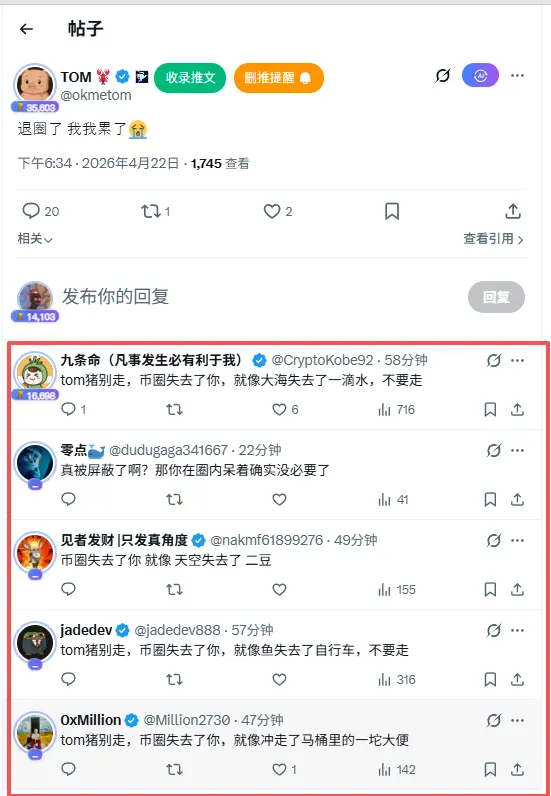Repost 见者发财's reply
The height and width of the screenshot is (796, 551).
pos(174,589)
